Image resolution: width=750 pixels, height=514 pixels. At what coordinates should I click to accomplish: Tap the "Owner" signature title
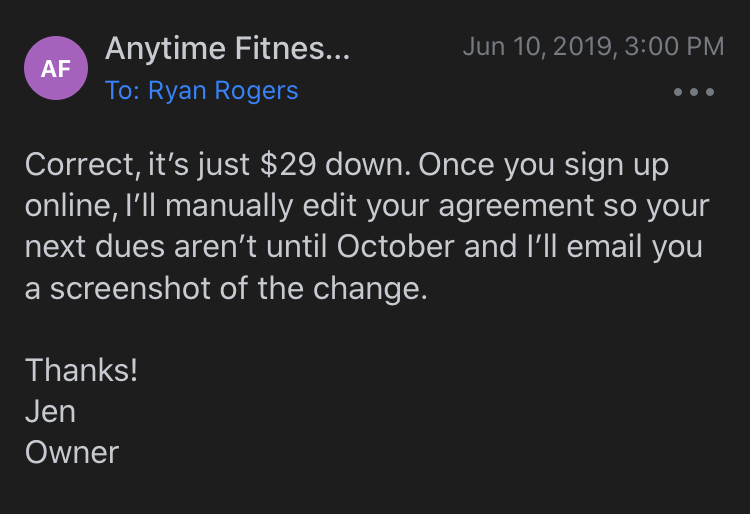click(x=72, y=452)
